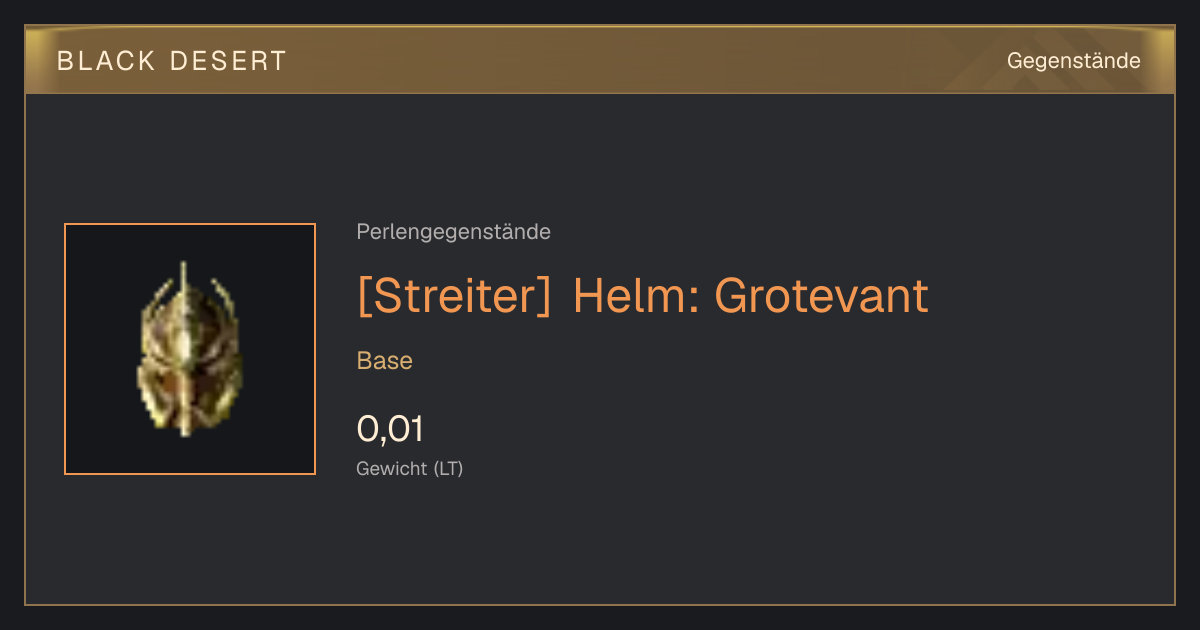Click the Helm: Grotevant item name
This screenshot has height=630, width=1200.
[750, 296]
